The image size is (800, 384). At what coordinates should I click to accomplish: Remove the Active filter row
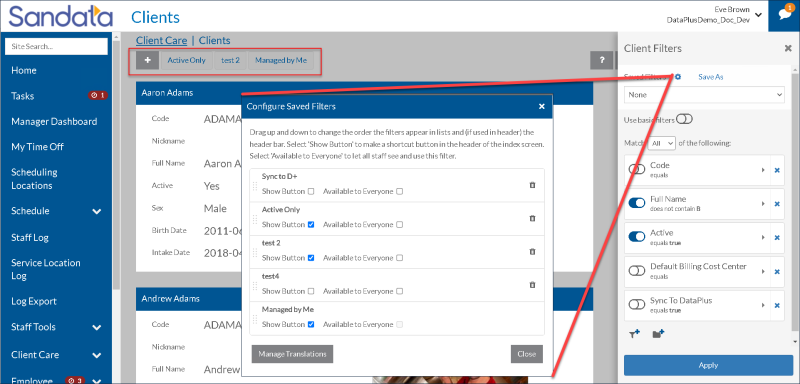[777, 238]
